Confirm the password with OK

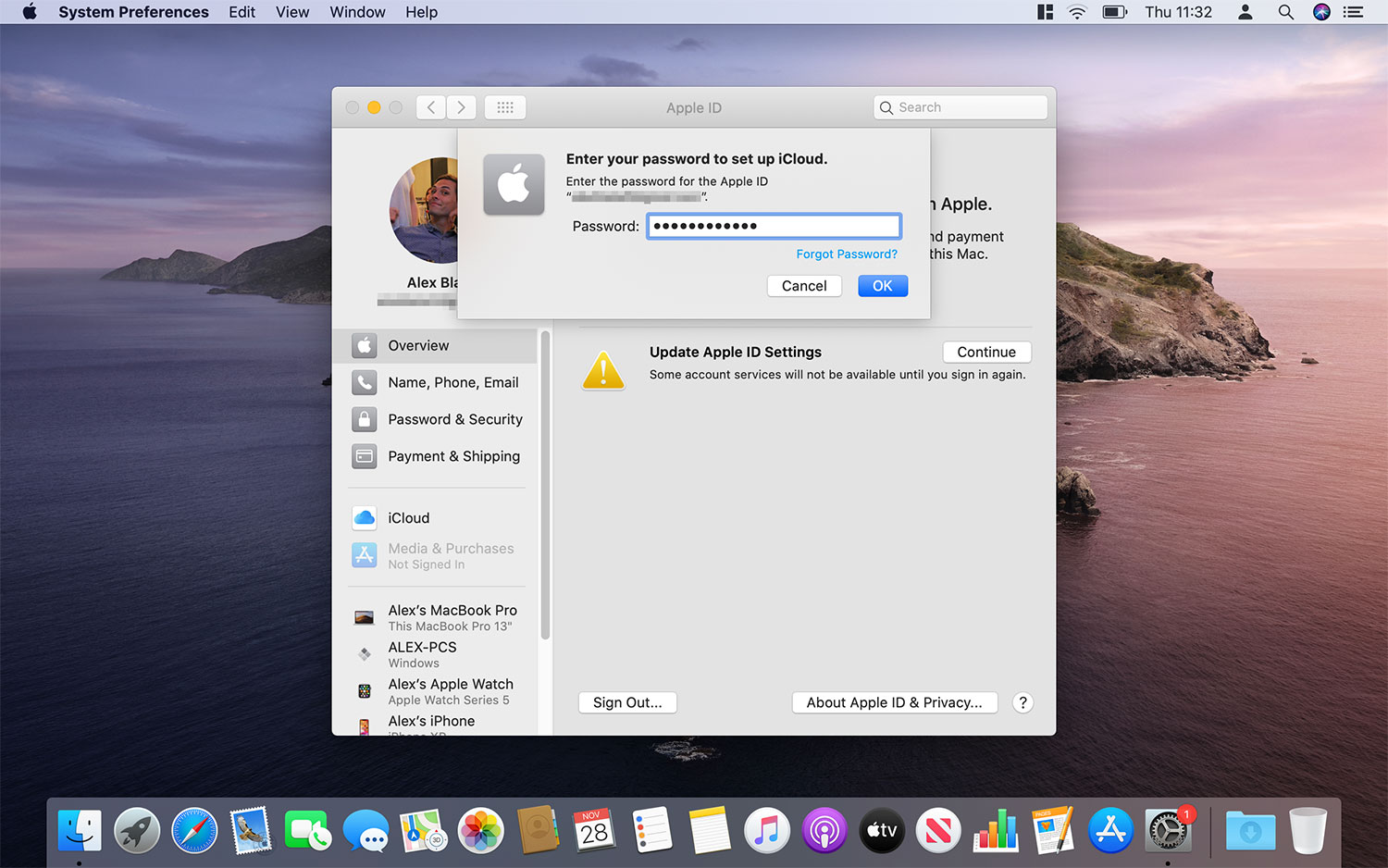click(883, 286)
